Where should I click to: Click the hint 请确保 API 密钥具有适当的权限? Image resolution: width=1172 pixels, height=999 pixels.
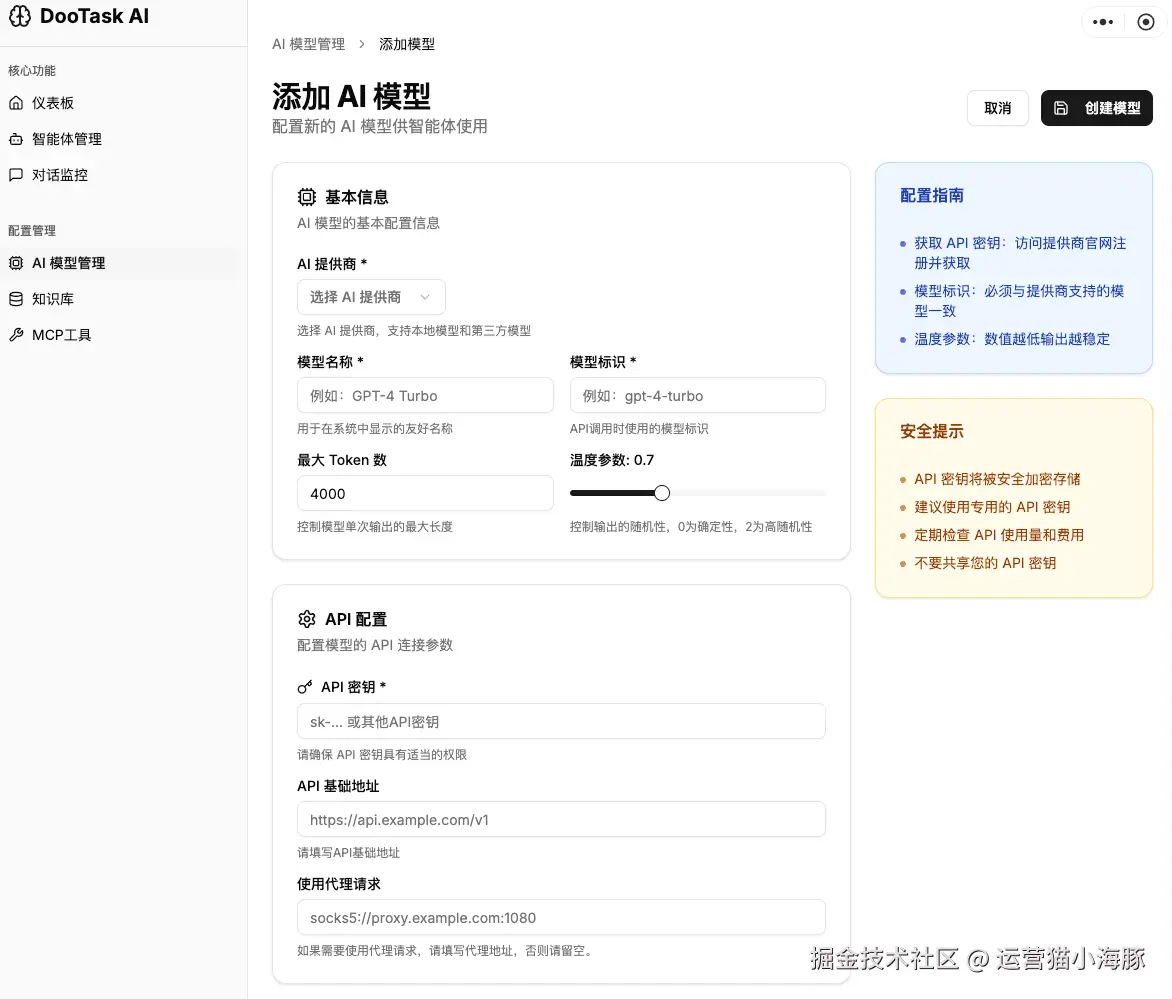(382, 755)
